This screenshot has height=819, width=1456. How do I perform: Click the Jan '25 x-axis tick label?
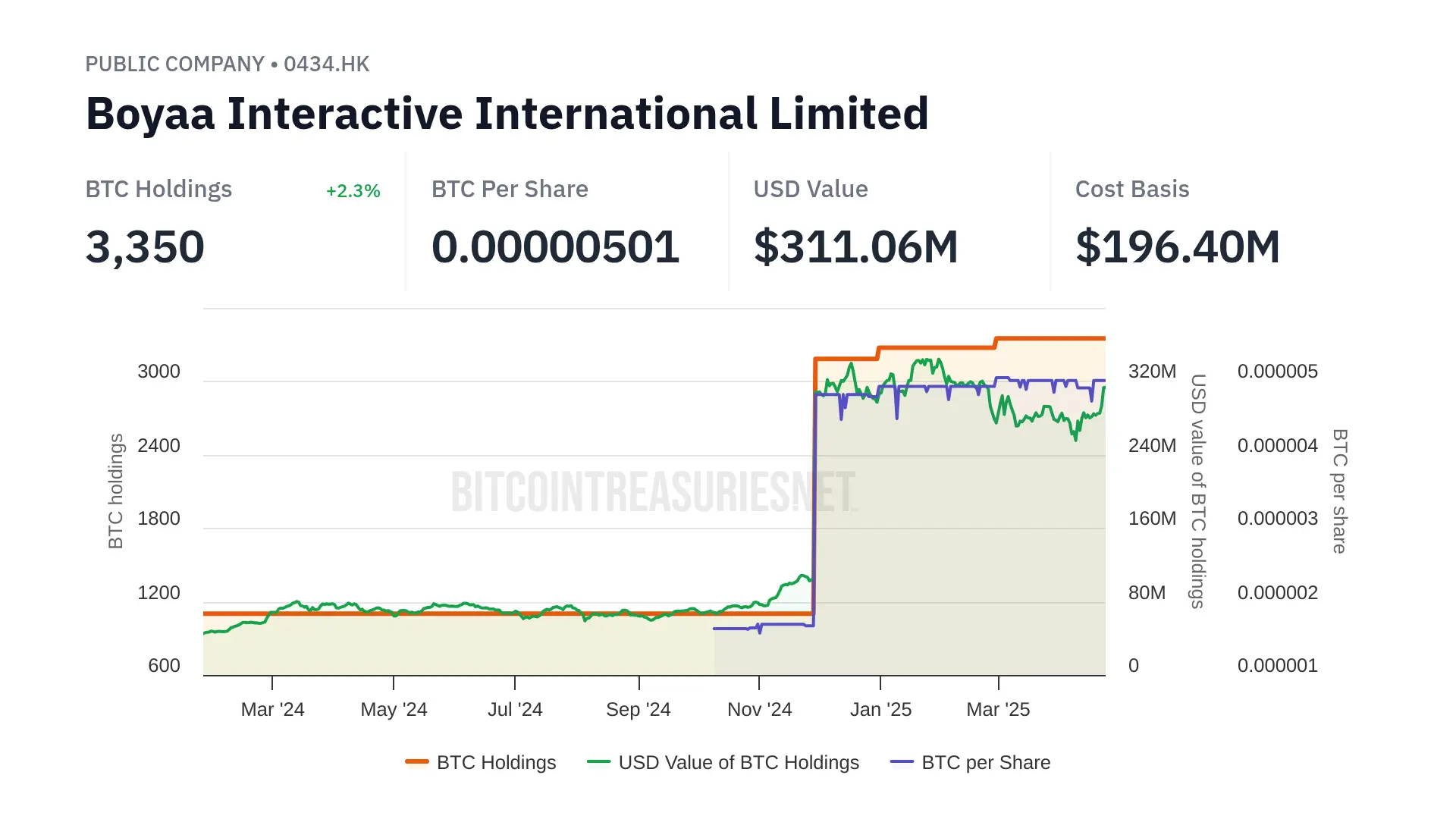(880, 710)
